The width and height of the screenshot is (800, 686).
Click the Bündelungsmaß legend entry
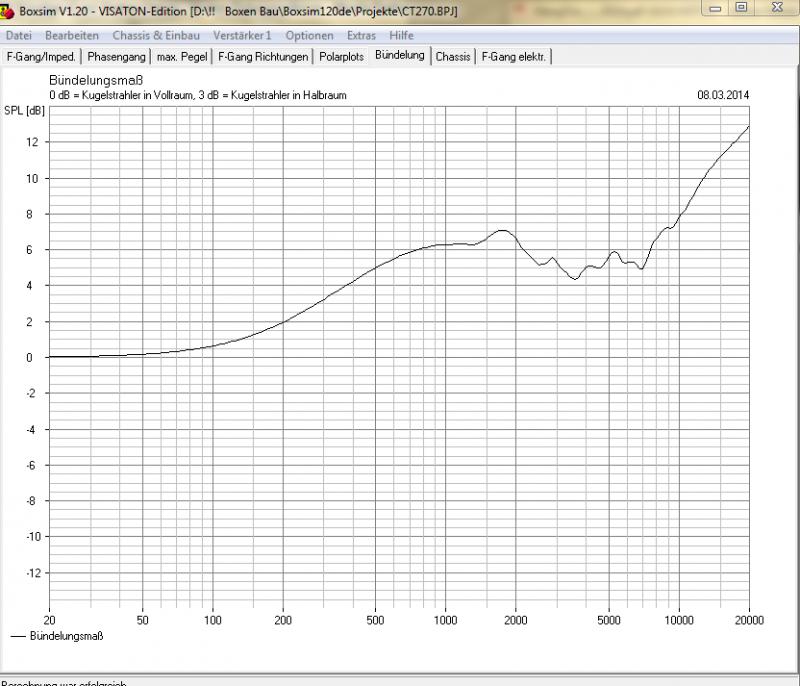[57, 636]
